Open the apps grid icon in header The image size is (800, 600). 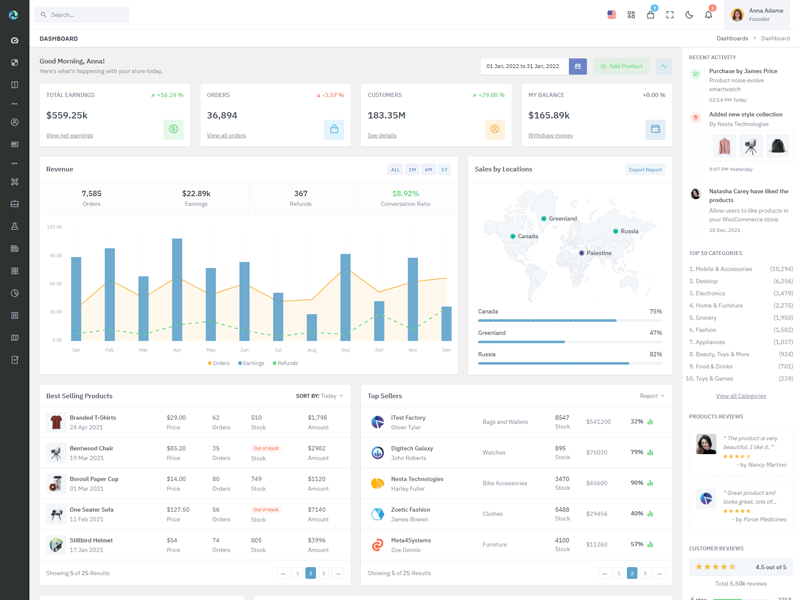point(630,14)
